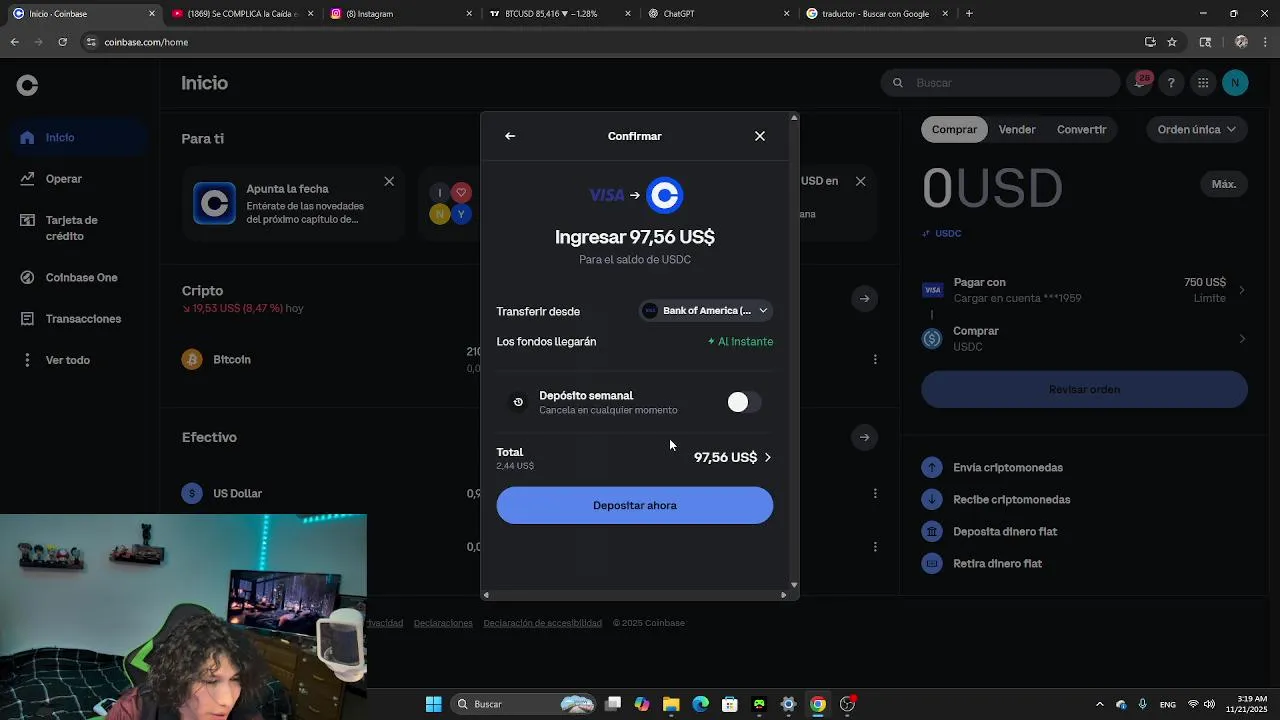The width and height of the screenshot is (1280, 720).
Task: Click the Declaraciones footer link
Action: (443, 623)
